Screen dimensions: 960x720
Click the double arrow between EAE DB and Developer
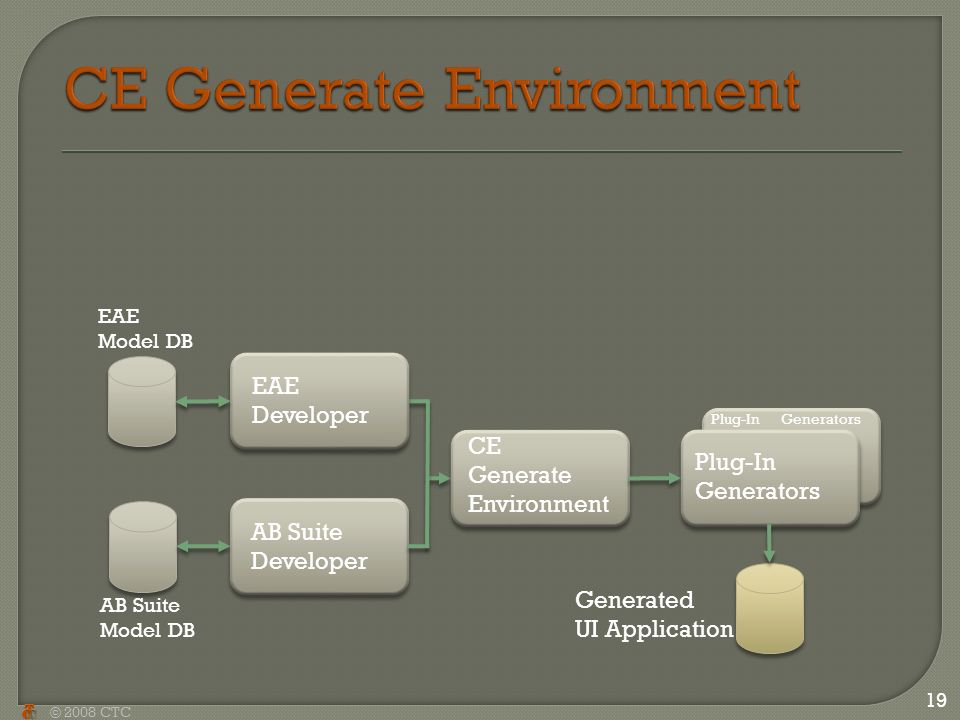pos(203,402)
